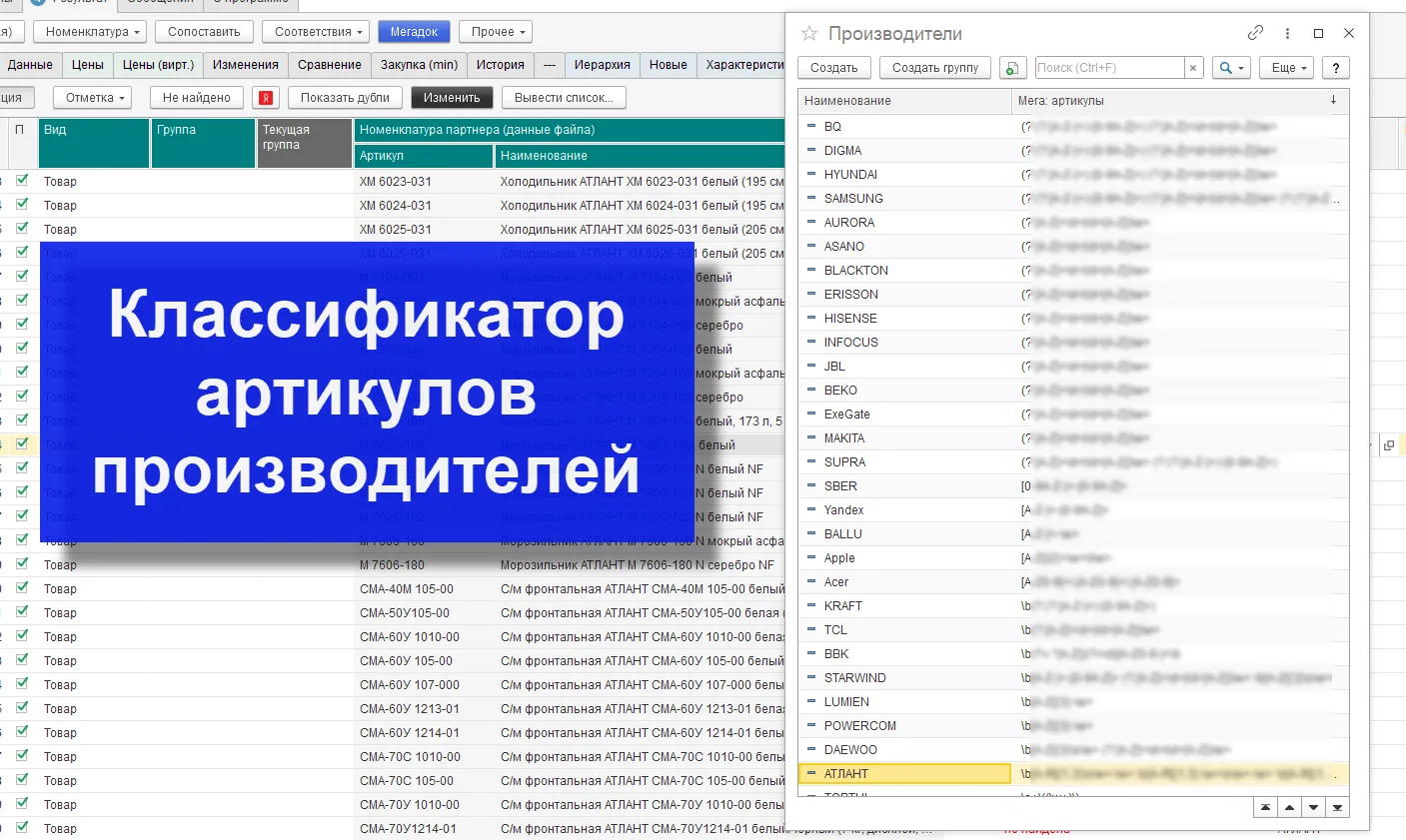The image size is (1406, 840).
Task: Add Производители window to favorites with star
Action: [809, 34]
